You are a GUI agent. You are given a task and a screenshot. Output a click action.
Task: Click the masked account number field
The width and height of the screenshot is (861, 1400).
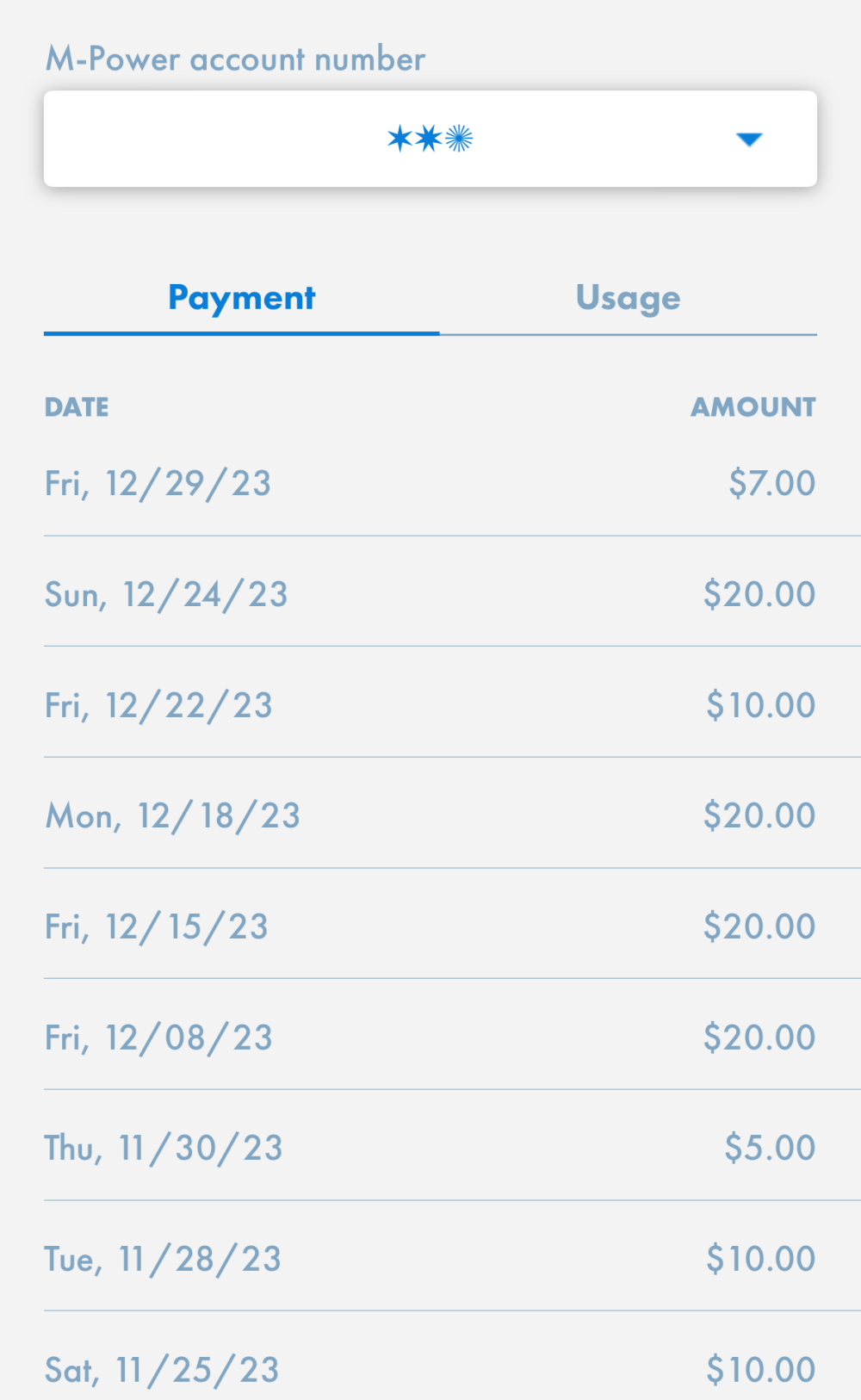pos(430,139)
